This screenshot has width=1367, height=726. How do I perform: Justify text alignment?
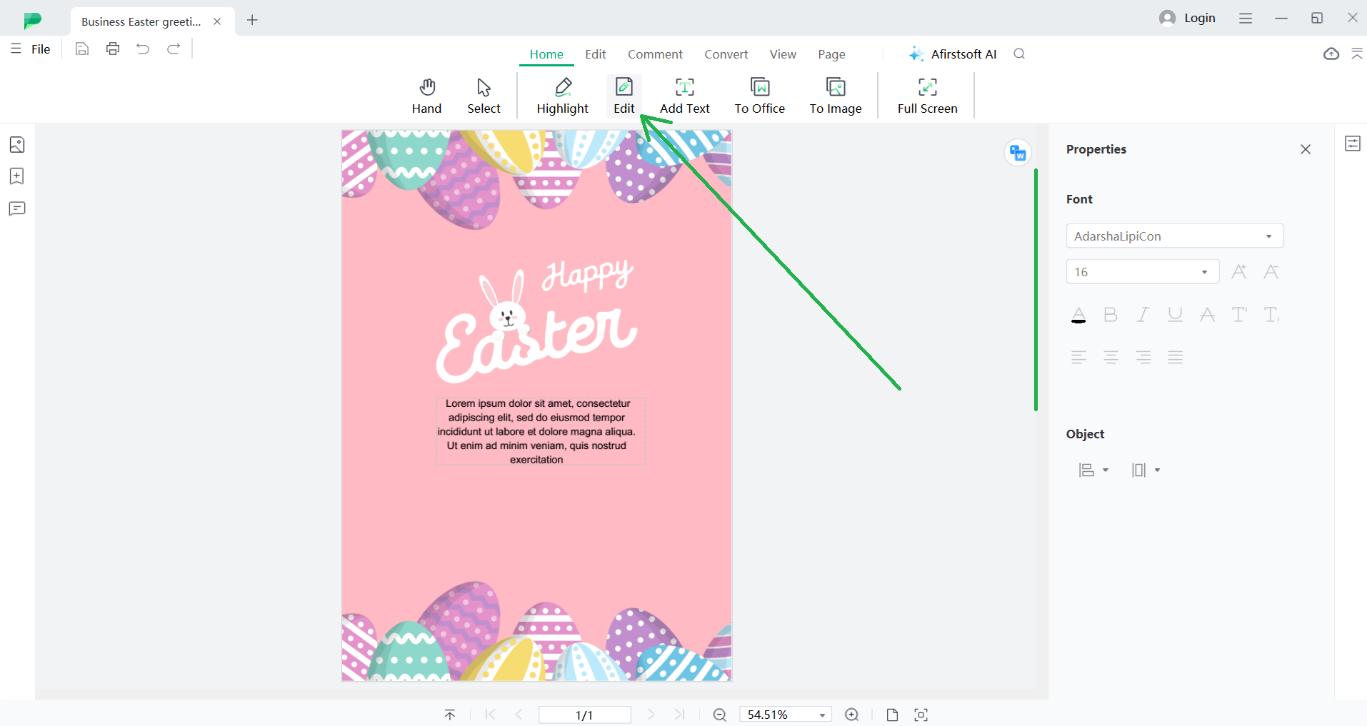point(1176,357)
